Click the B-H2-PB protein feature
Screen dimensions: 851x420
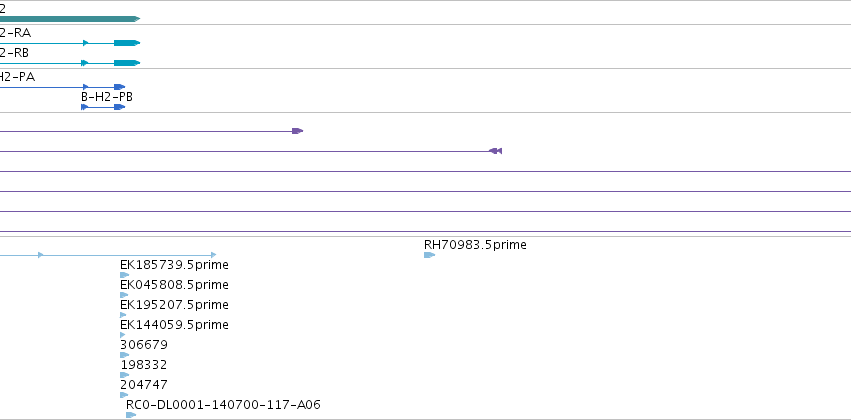coord(103,107)
